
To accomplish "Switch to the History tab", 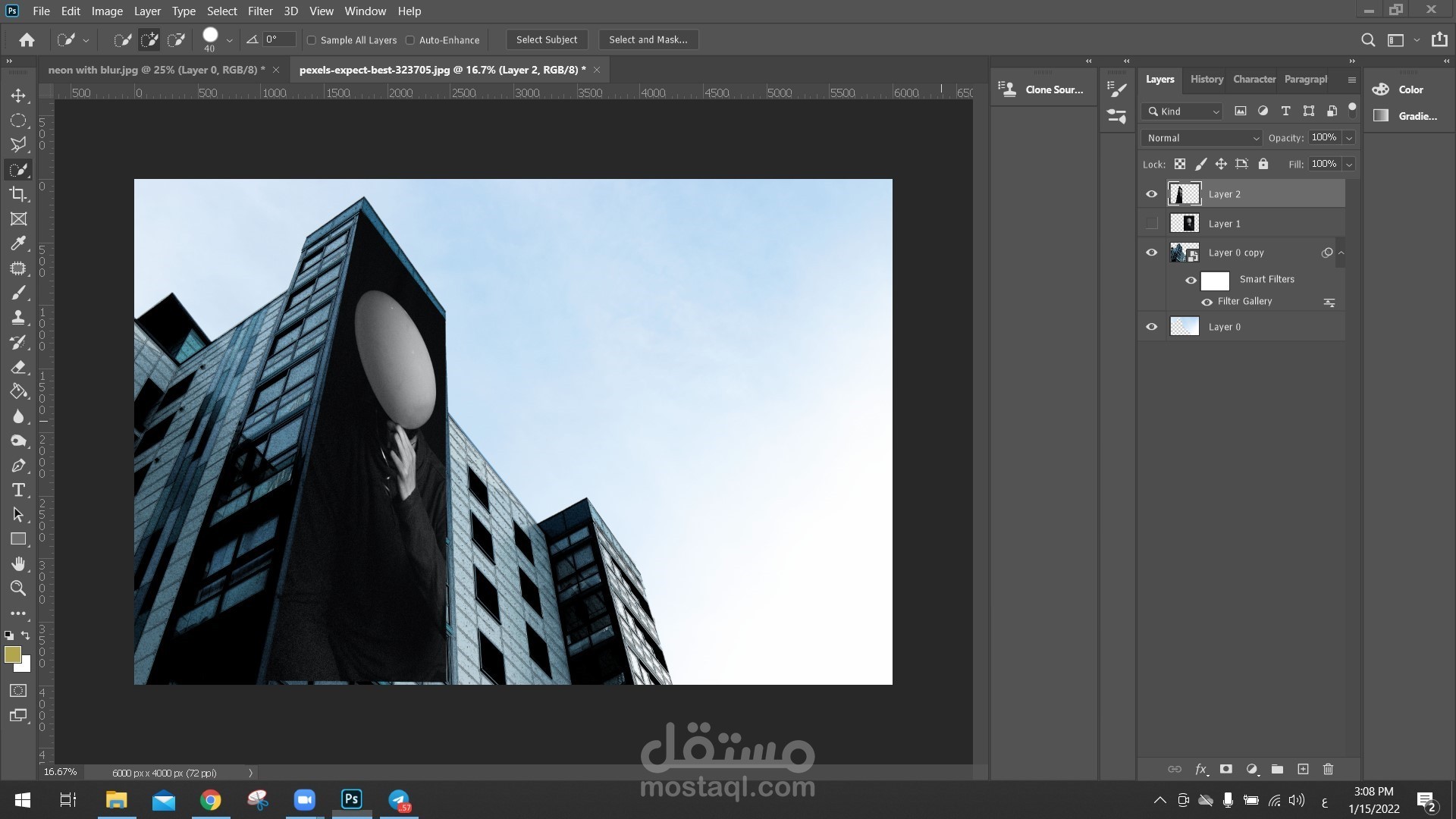I will (1207, 79).
